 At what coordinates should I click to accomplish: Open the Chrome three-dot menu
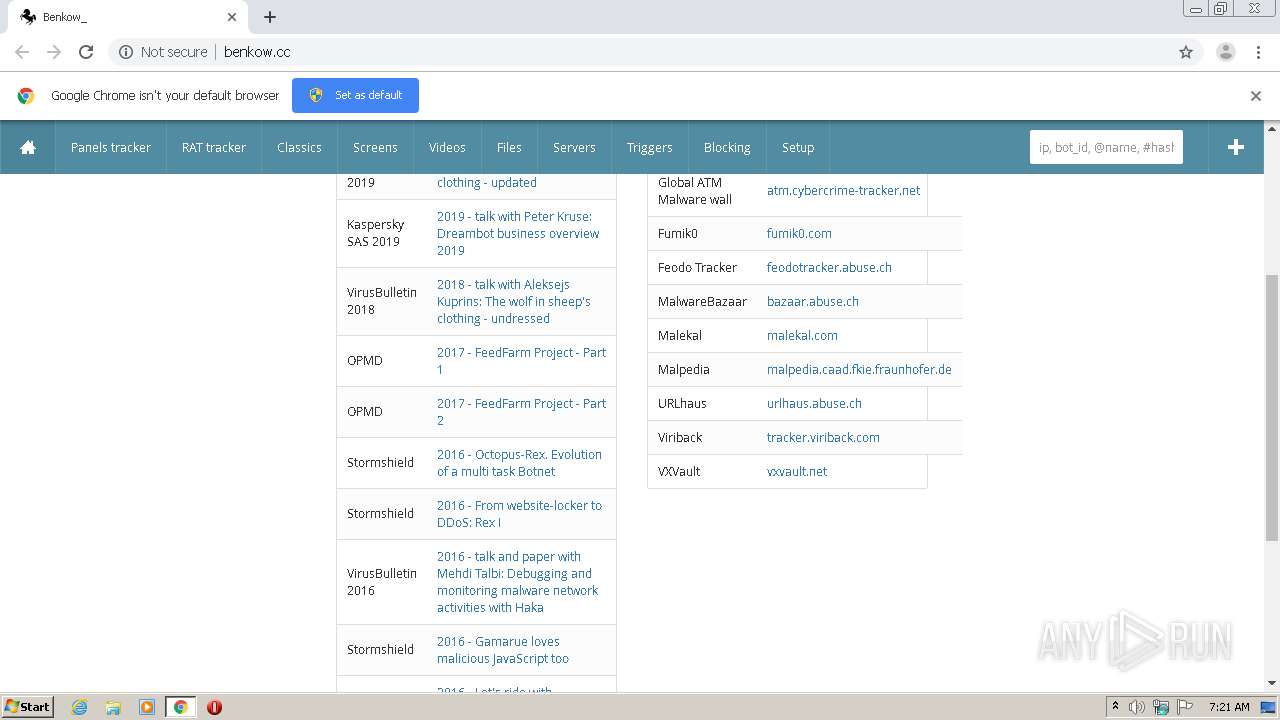point(1258,52)
